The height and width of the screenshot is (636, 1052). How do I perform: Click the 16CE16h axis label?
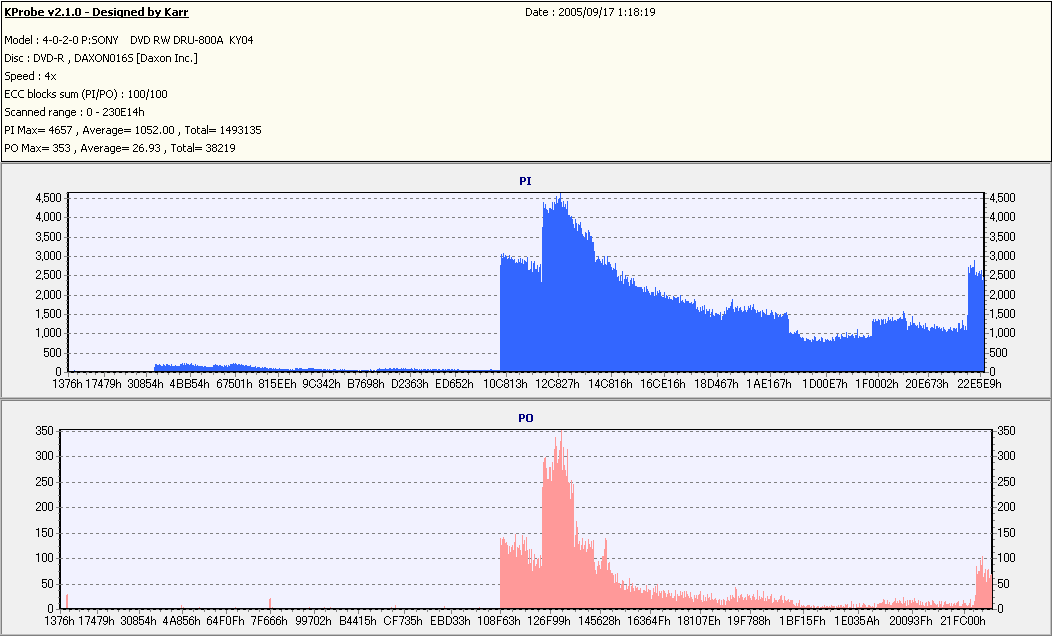pyautogui.click(x=663, y=384)
